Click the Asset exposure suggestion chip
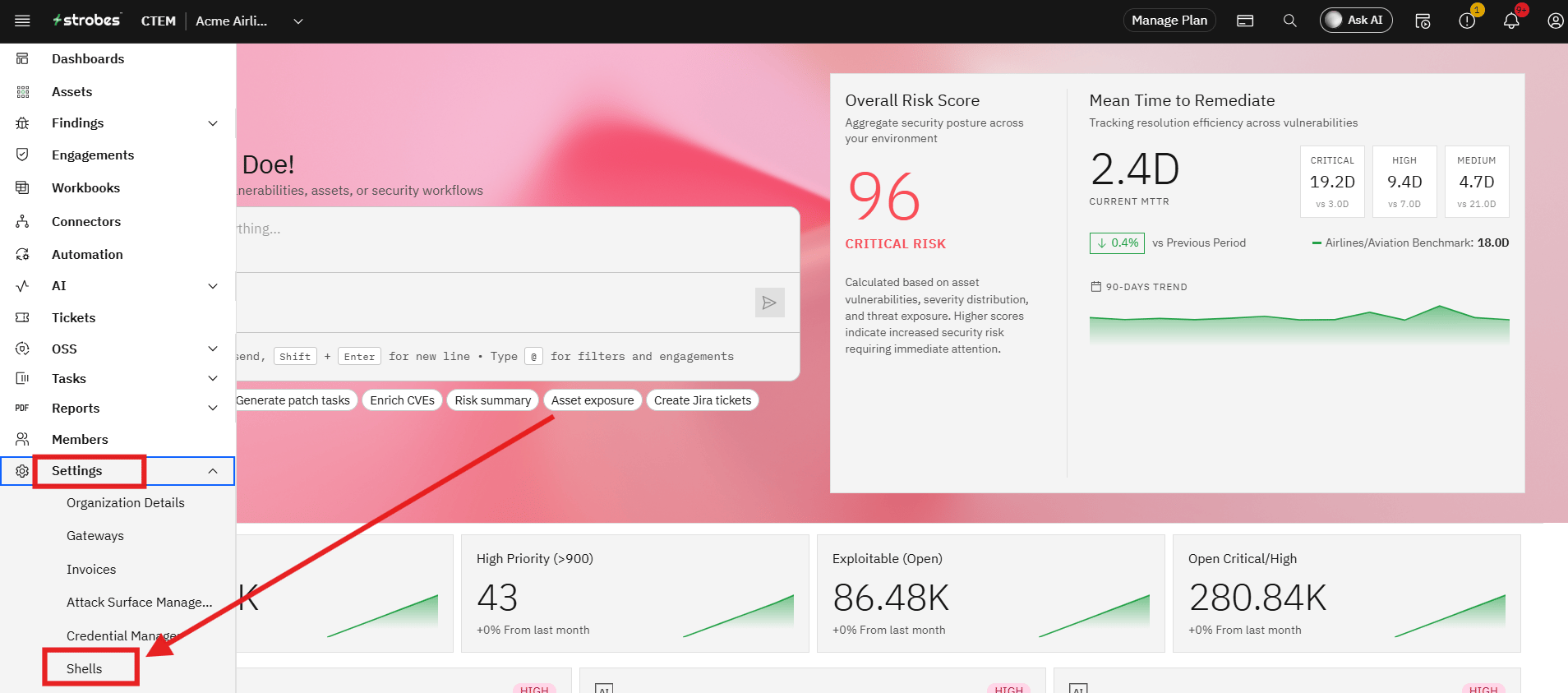This screenshot has width=1568, height=693. click(x=593, y=400)
